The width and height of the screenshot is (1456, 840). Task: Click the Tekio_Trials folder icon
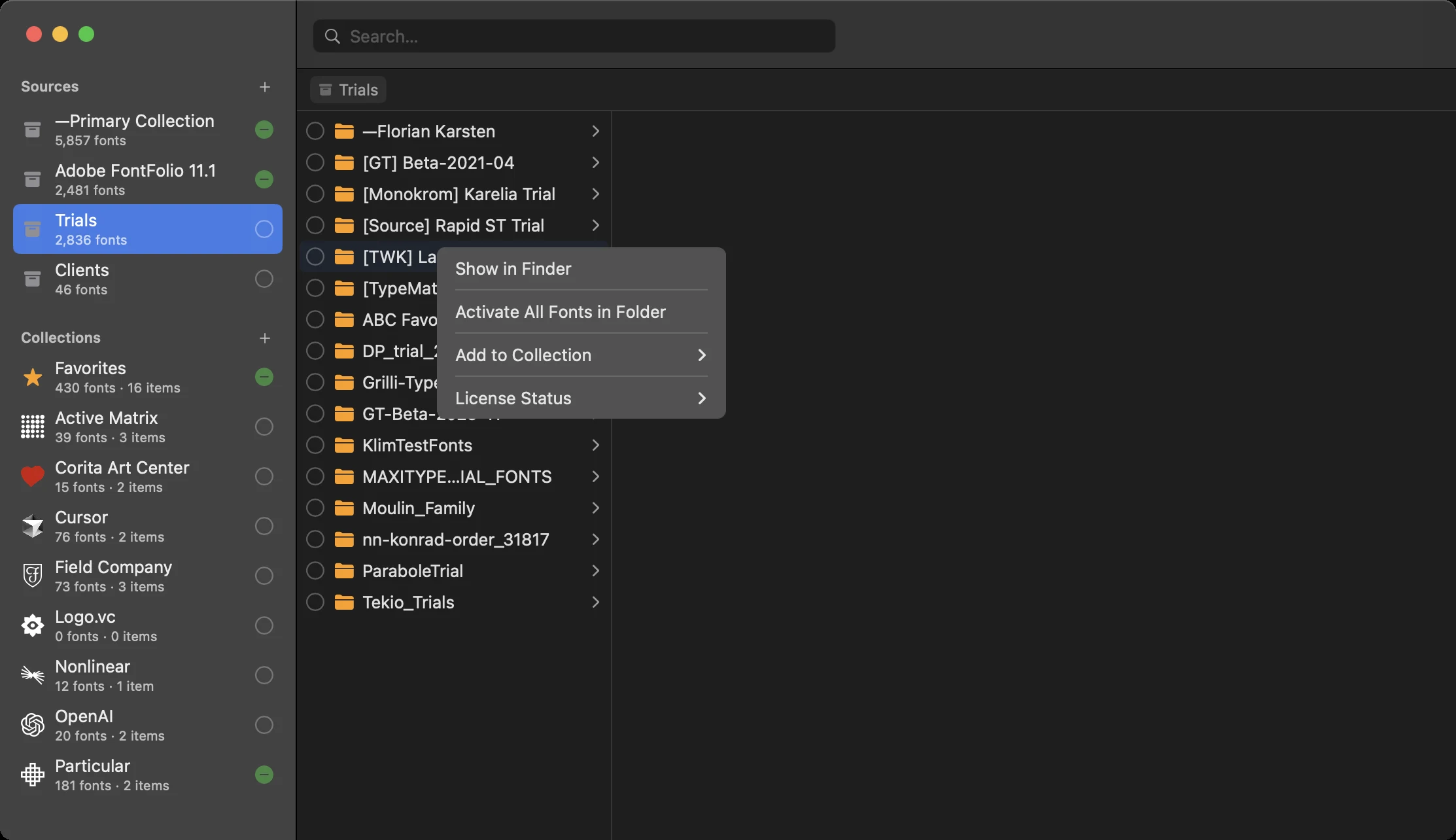click(344, 603)
